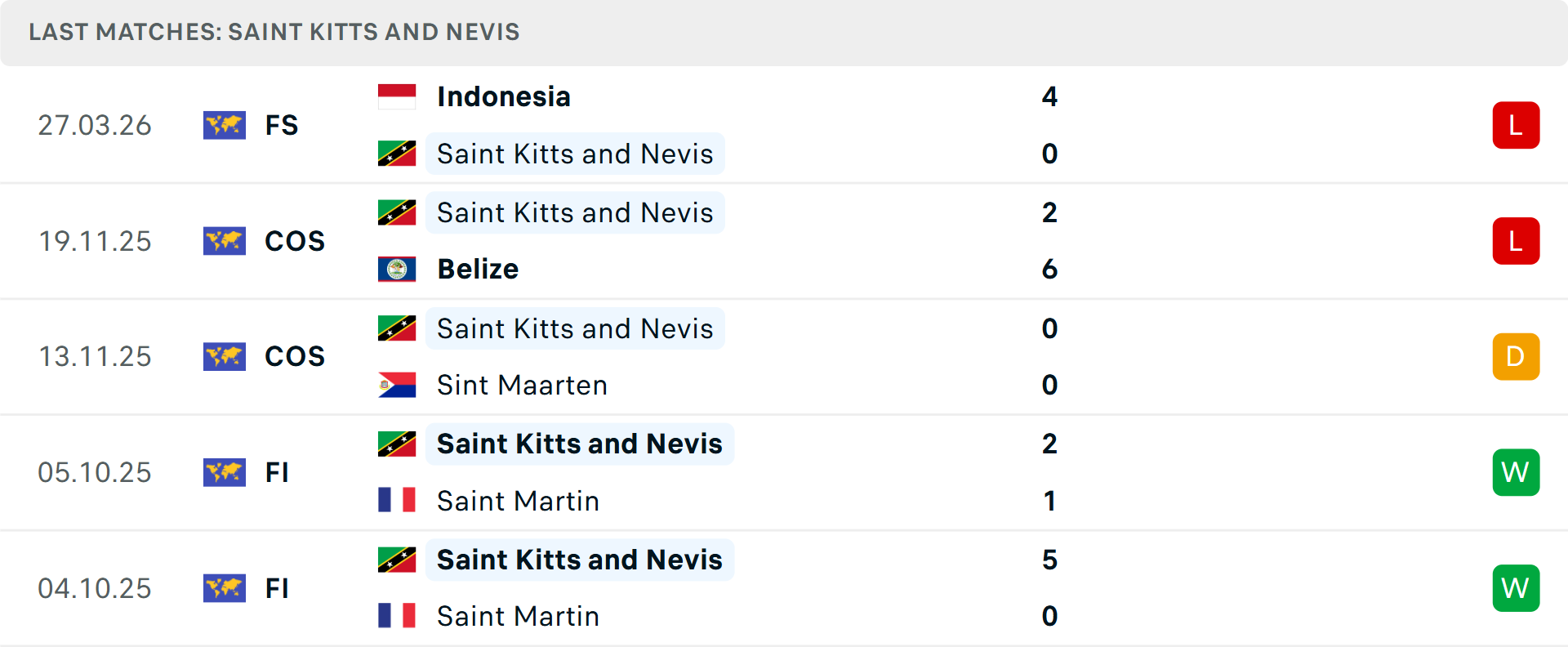The image size is (1568, 647).
Task: Click world icon in 19.11.25 match row
Action: (x=225, y=241)
